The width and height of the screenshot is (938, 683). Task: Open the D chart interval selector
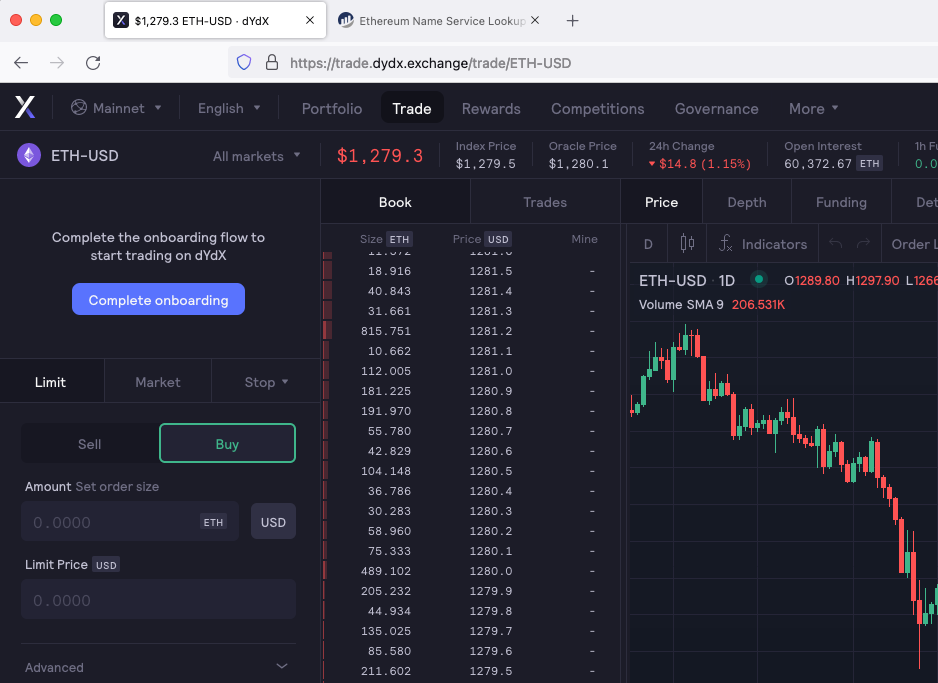click(x=648, y=244)
